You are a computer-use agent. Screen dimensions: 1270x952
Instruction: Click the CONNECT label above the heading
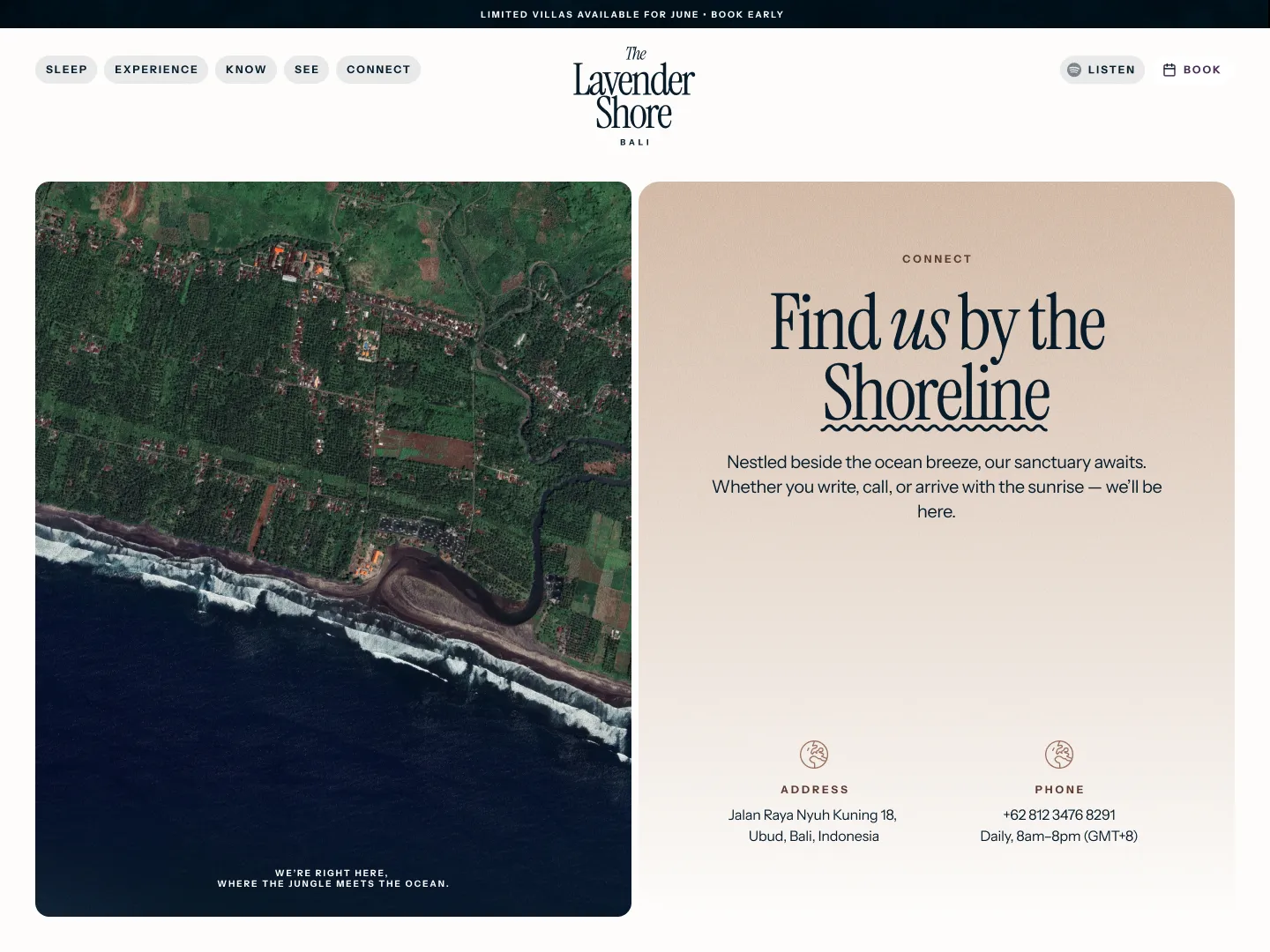(x=937, y=259)
